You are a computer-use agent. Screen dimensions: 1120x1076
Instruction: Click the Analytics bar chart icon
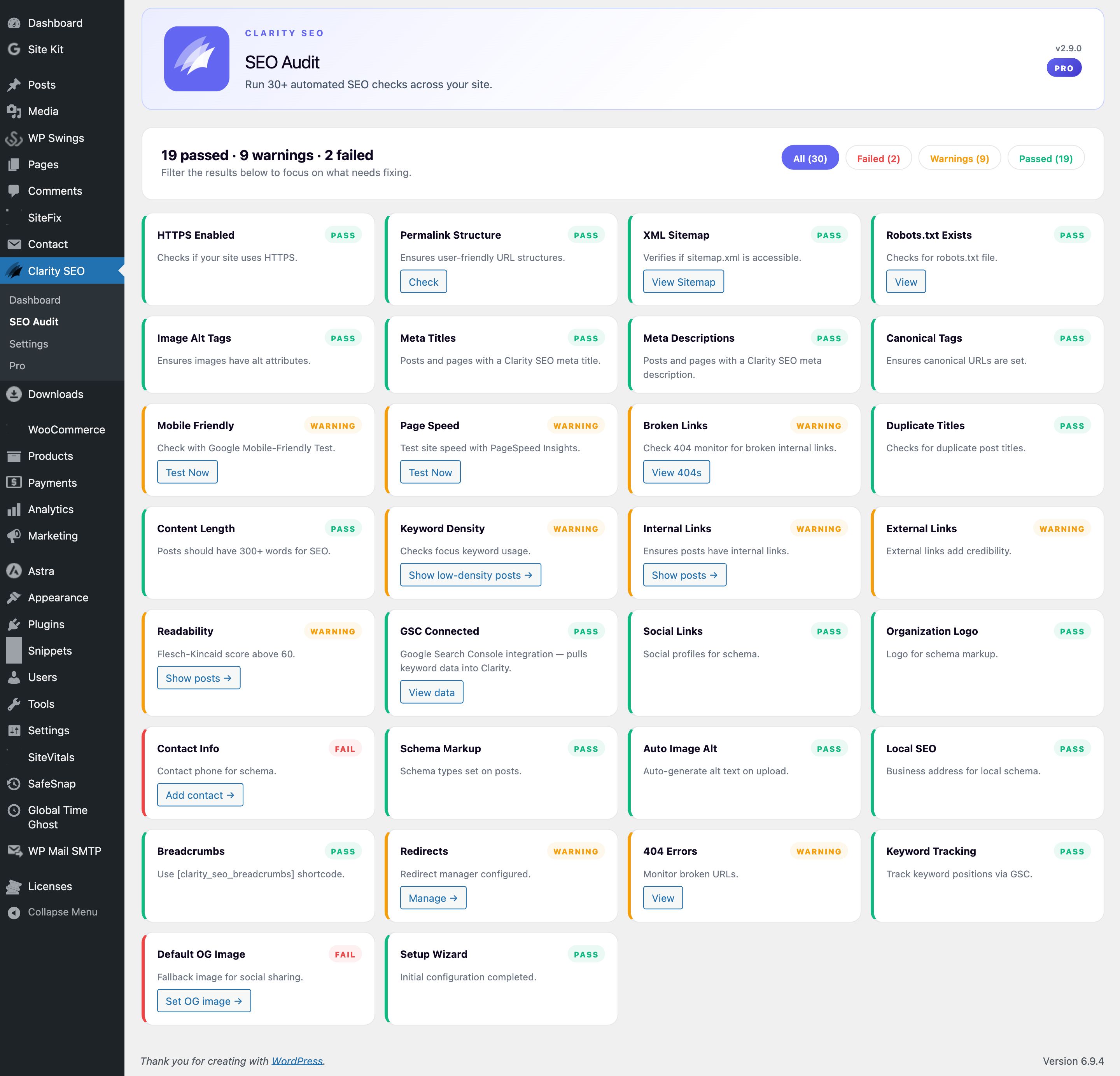click(14, 510)
